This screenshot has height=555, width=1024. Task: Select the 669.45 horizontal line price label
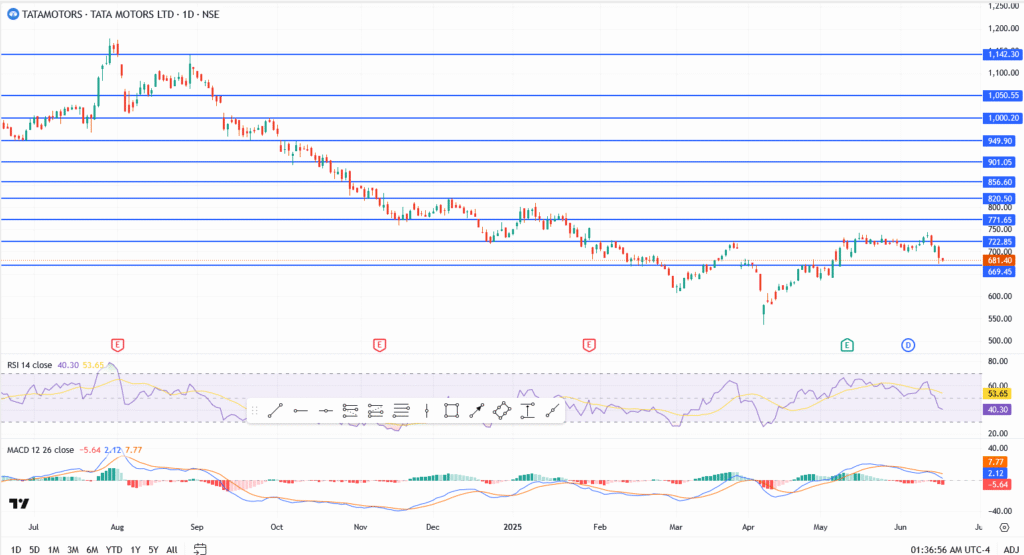[999, 272]
